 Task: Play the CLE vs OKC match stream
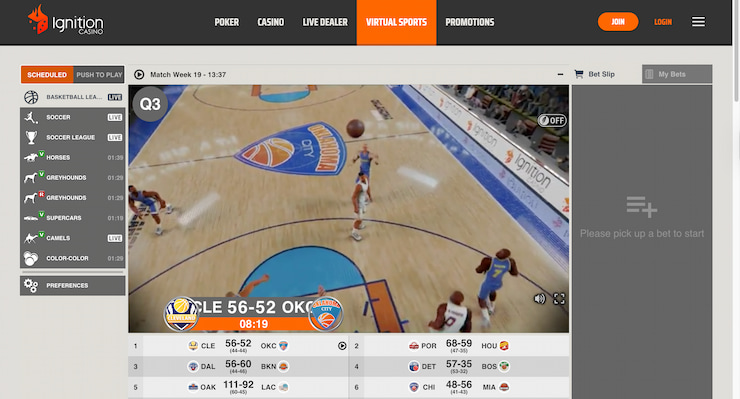click(x=342, y=346)
